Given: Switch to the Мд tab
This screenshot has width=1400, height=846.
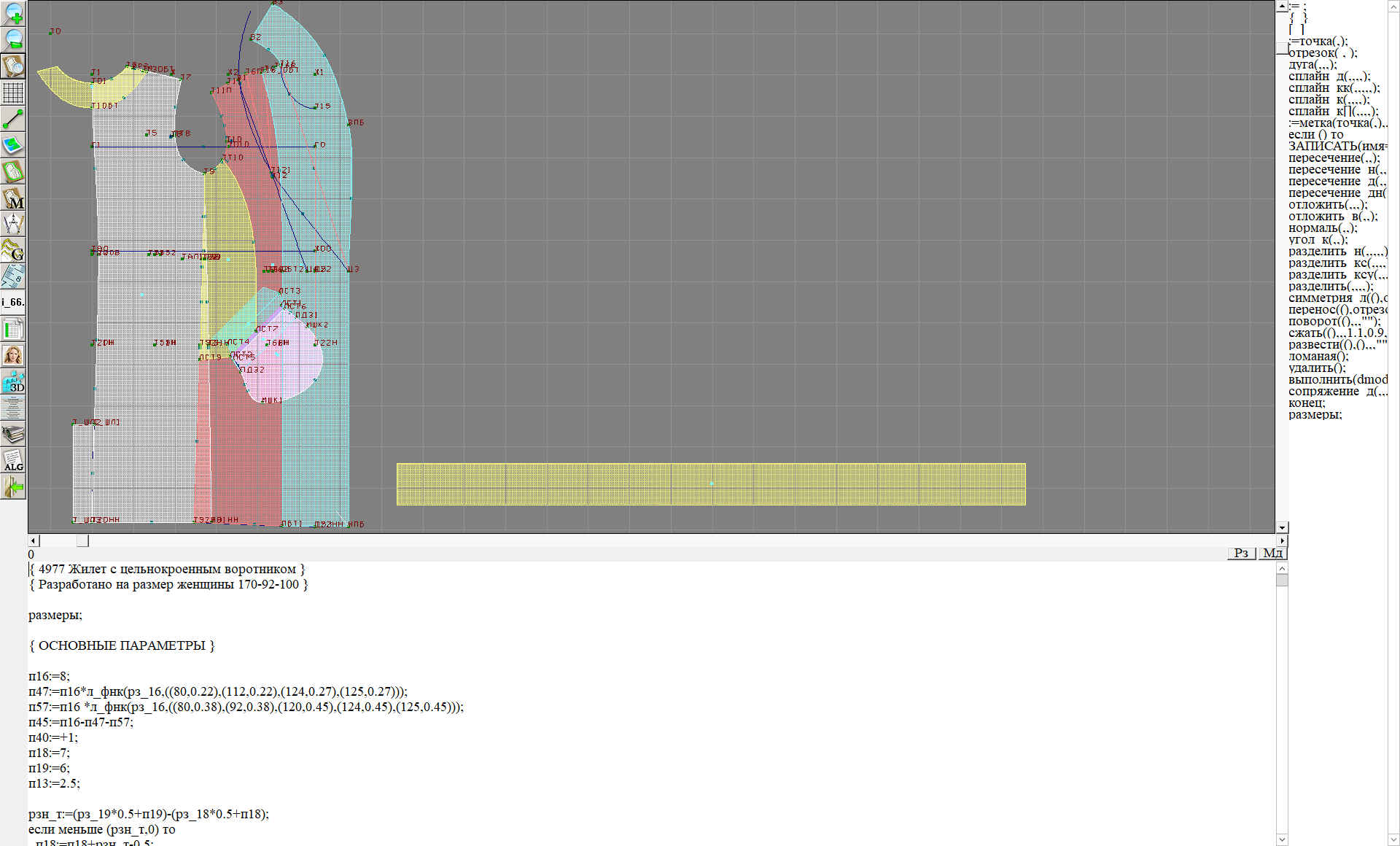Looking at the screenshot, I should click(1272, 553).
